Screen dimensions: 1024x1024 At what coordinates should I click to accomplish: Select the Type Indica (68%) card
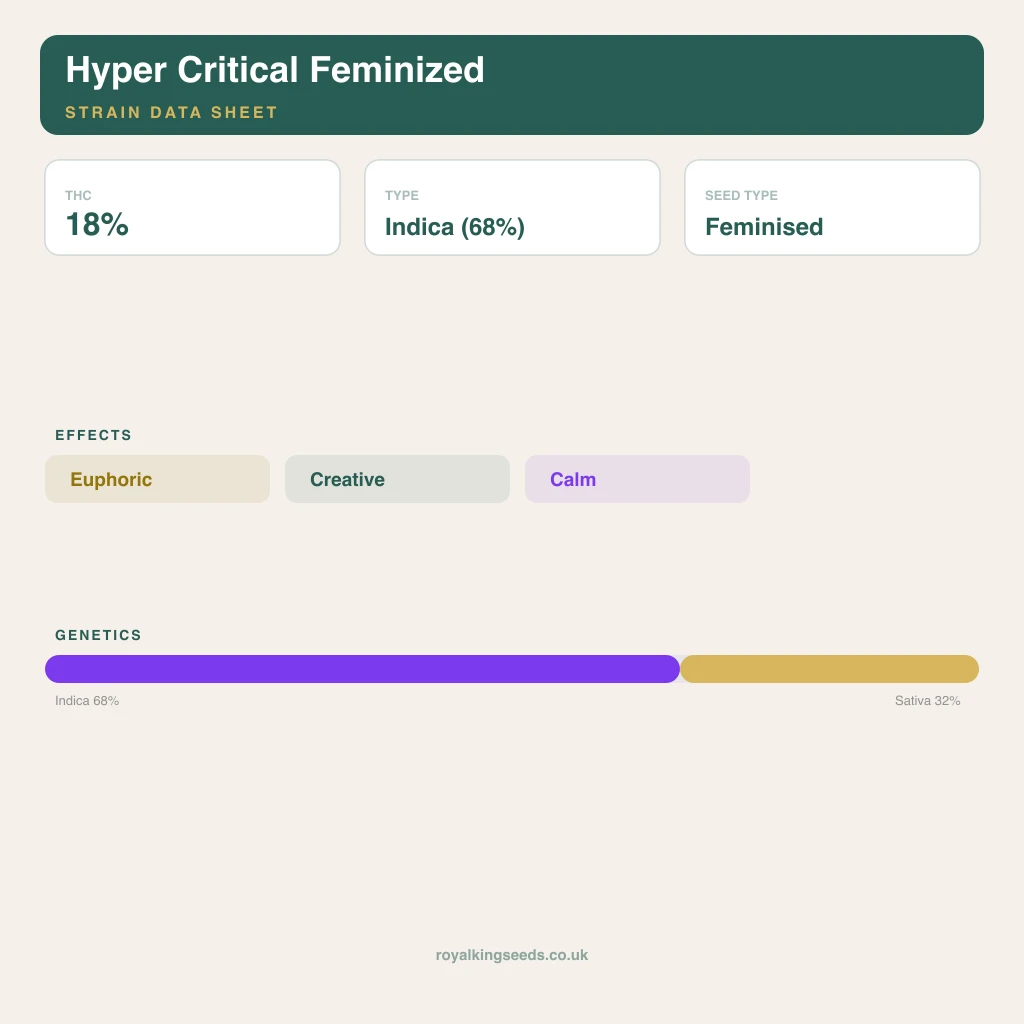coord(512,208)
